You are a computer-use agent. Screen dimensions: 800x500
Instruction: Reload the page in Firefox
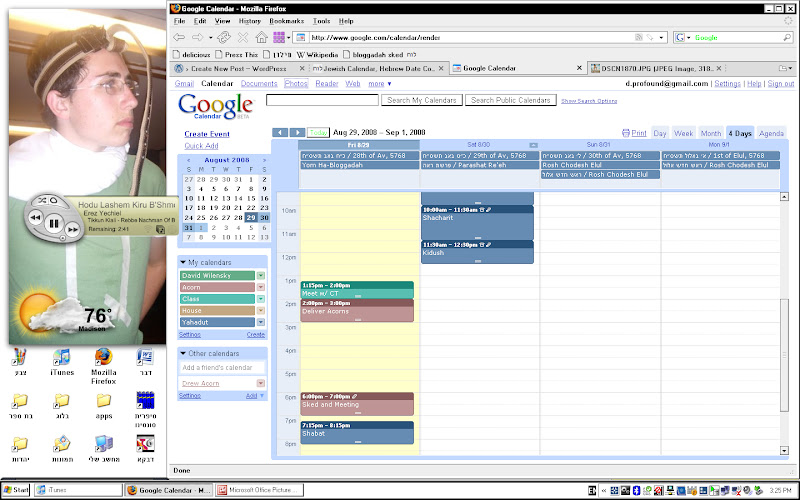point(223,37)
